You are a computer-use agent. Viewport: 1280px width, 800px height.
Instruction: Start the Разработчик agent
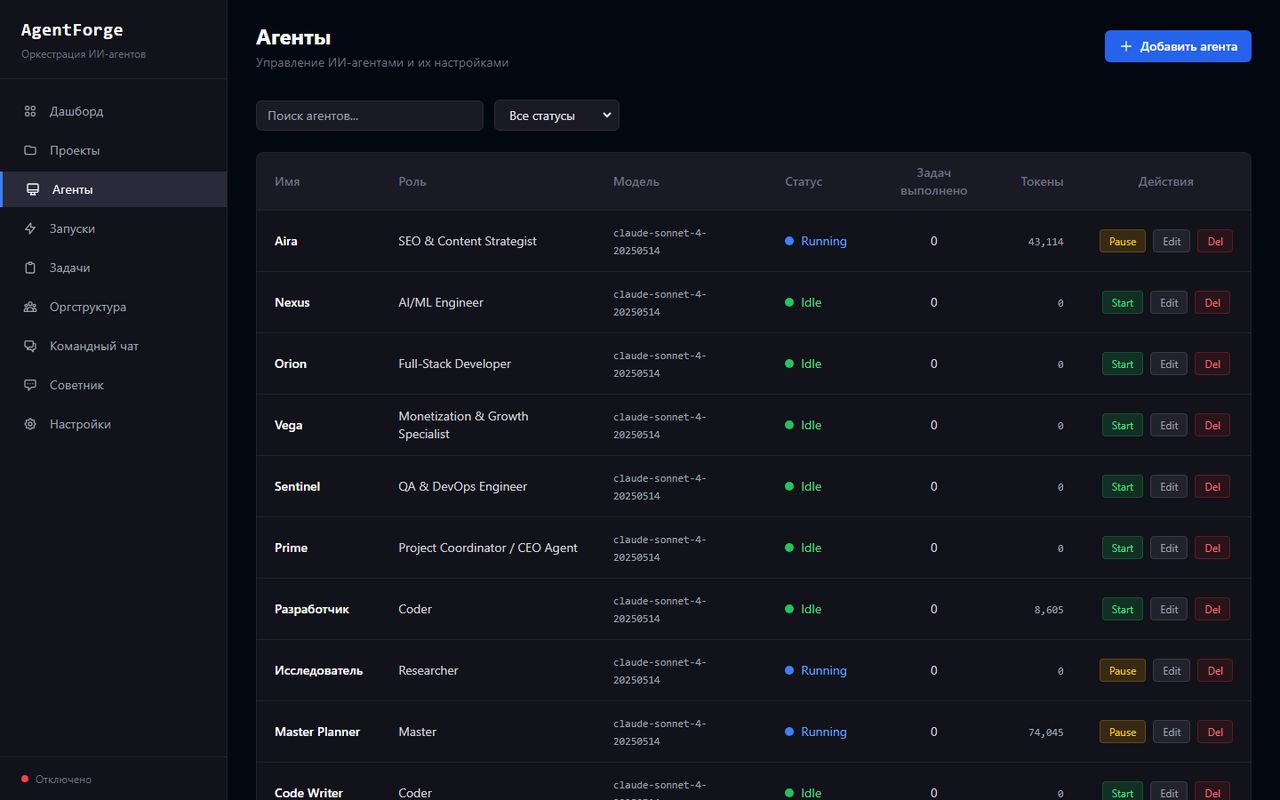(x=1122, y=609)
